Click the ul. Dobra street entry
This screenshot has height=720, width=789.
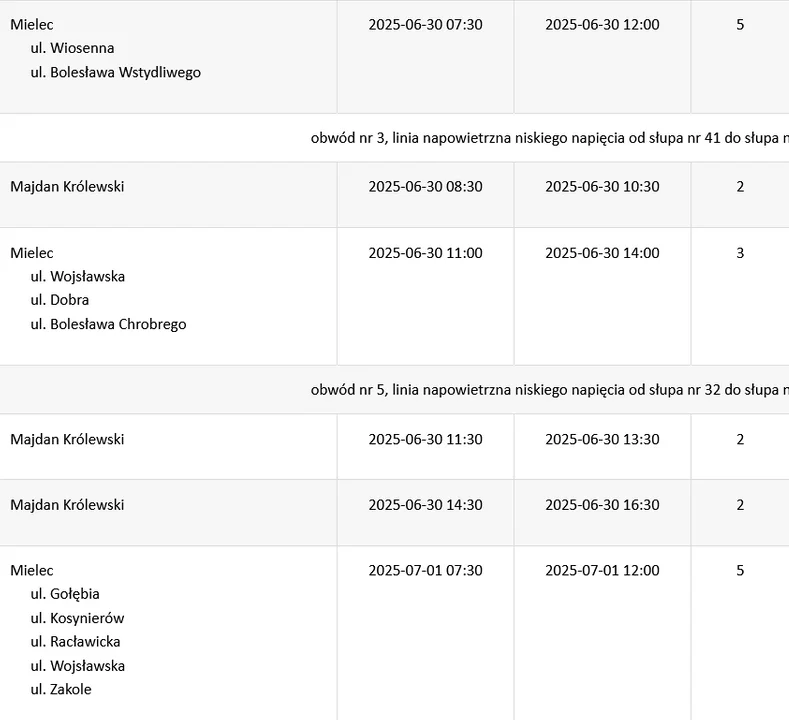pyautogui.click(x=60, y=300)
